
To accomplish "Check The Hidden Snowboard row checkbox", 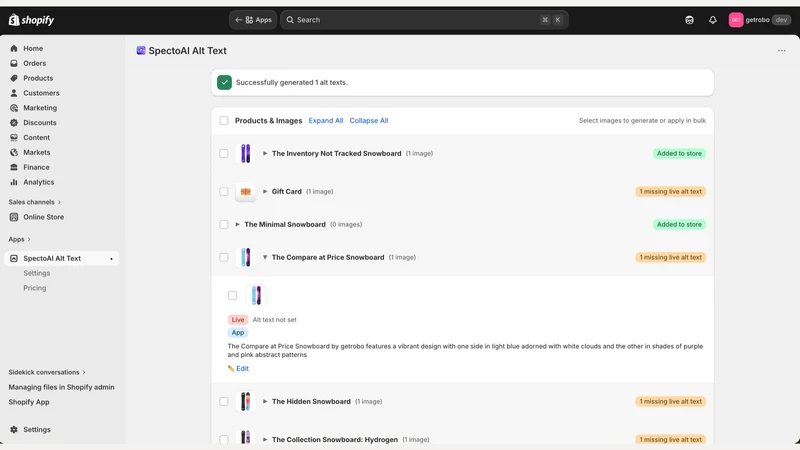I will (223, 402).
